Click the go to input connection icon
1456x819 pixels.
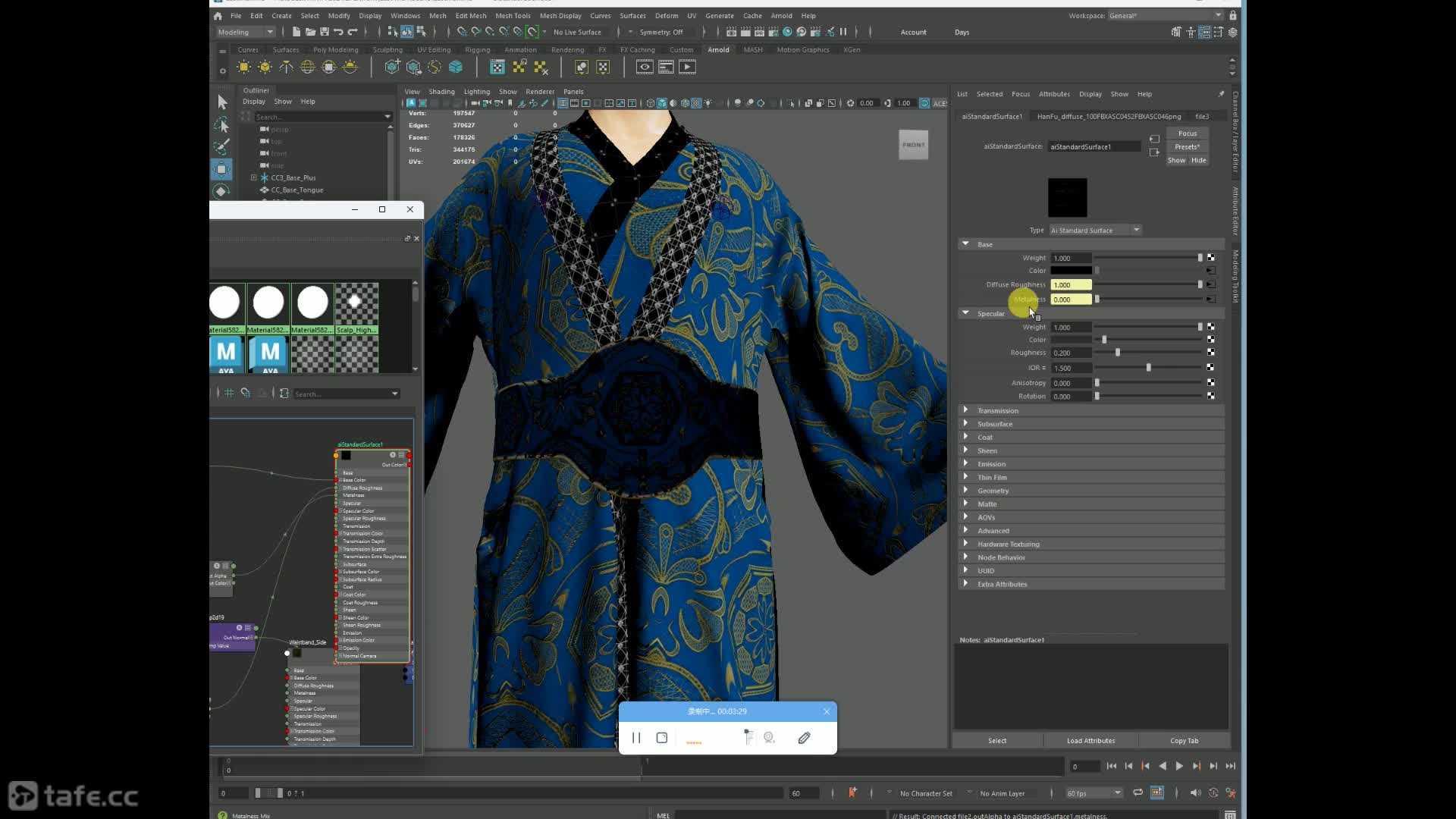point(1154,139)
